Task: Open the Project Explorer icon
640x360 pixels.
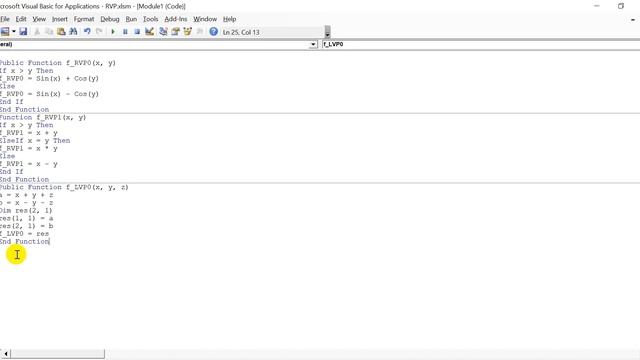Action: (x=163, y=31)
